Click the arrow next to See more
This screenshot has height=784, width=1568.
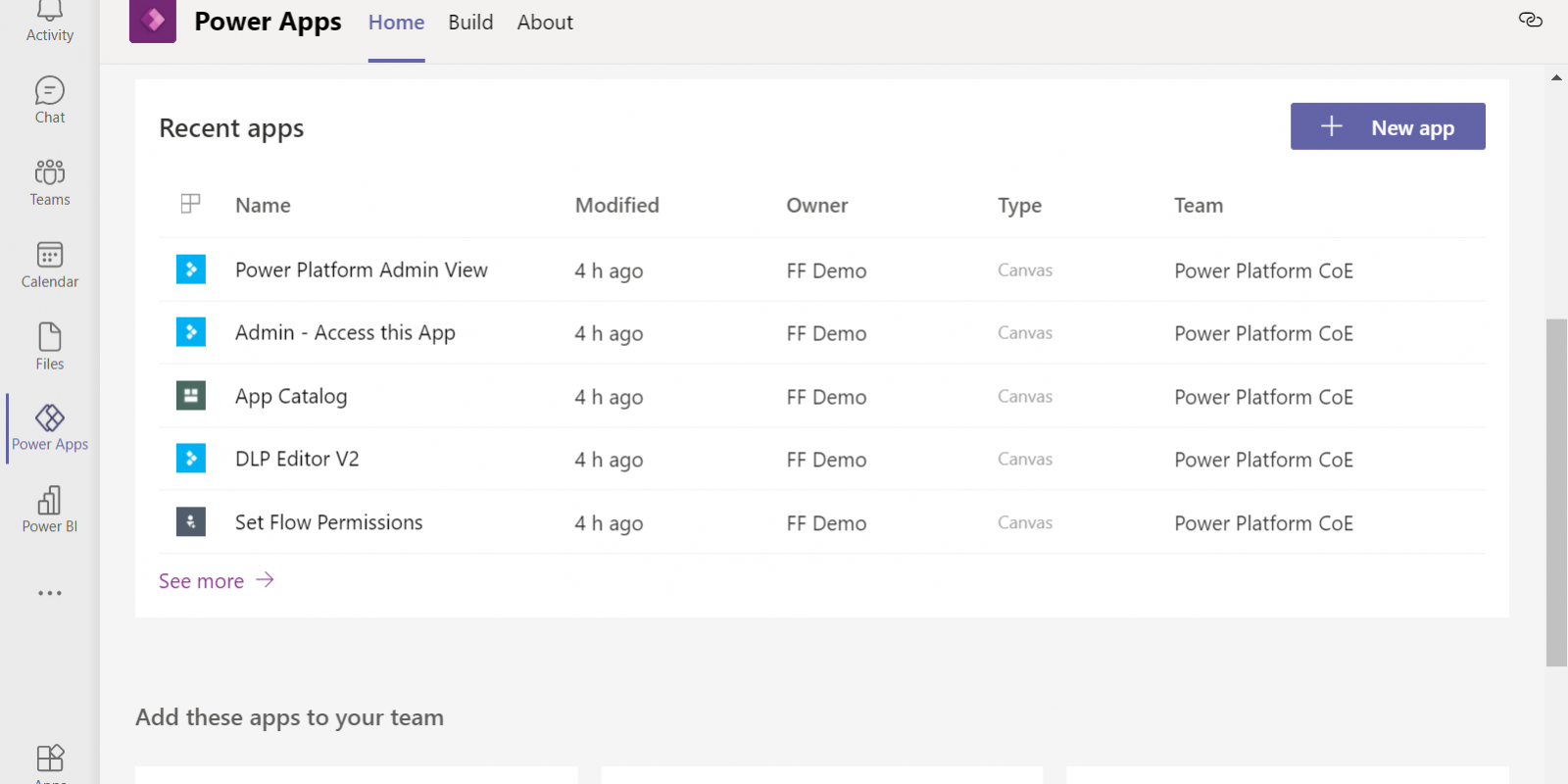(265, 580)
